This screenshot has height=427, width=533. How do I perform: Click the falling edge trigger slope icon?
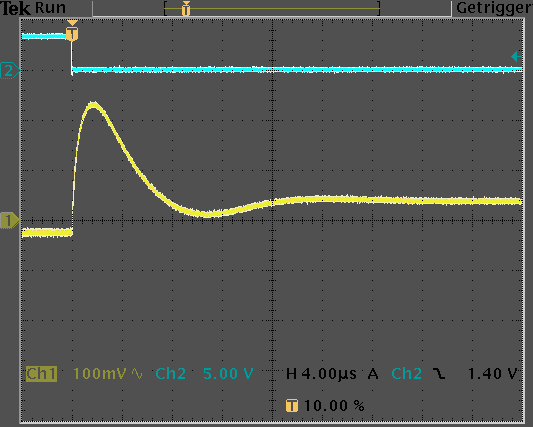439,374
